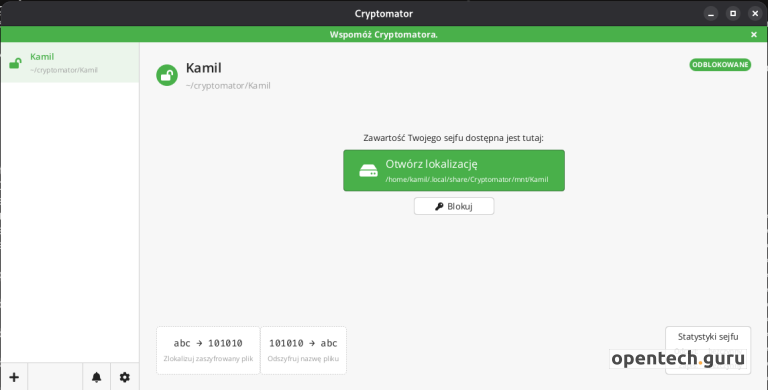Lock the vault with Blokuj

pyautogui.click(x=454, y=206)
